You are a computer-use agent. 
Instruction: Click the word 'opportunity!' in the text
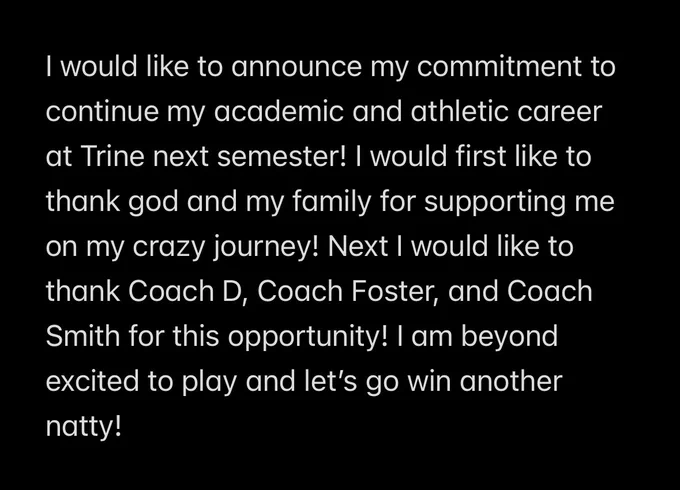tap(307, 337)
